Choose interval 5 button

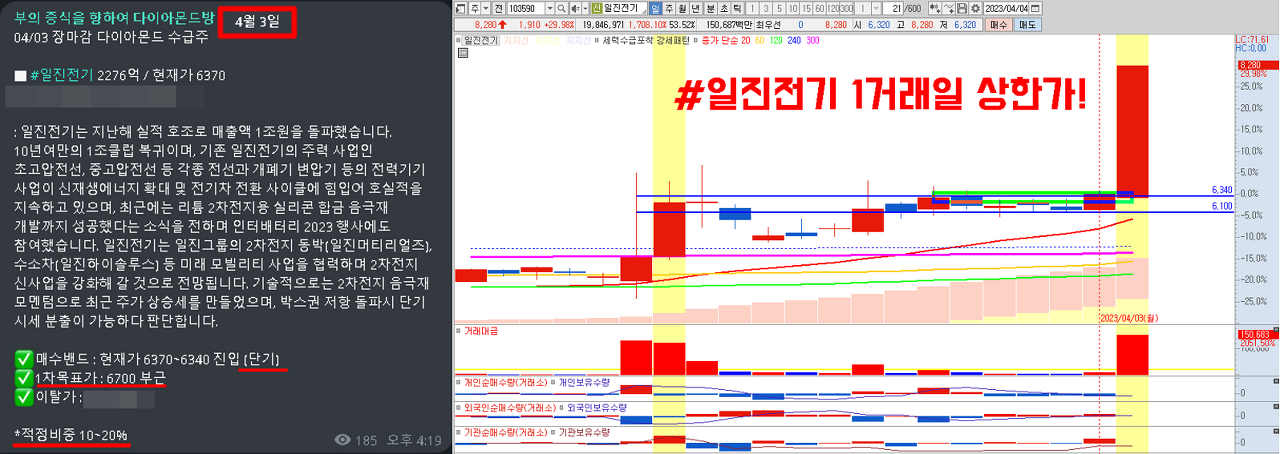click(x=780, y=8)
